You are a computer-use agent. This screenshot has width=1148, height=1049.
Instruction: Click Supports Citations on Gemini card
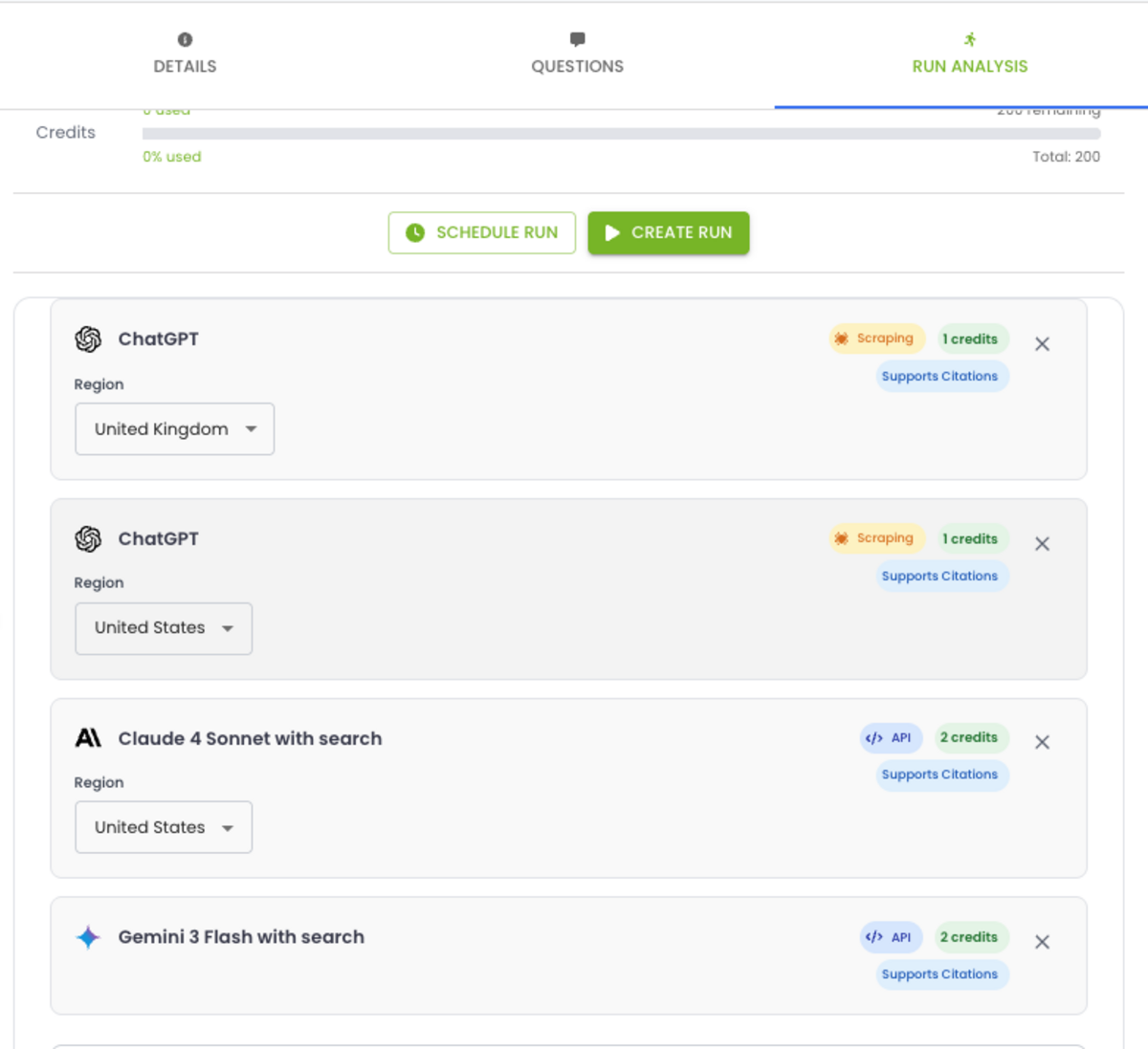click(940, 974)
